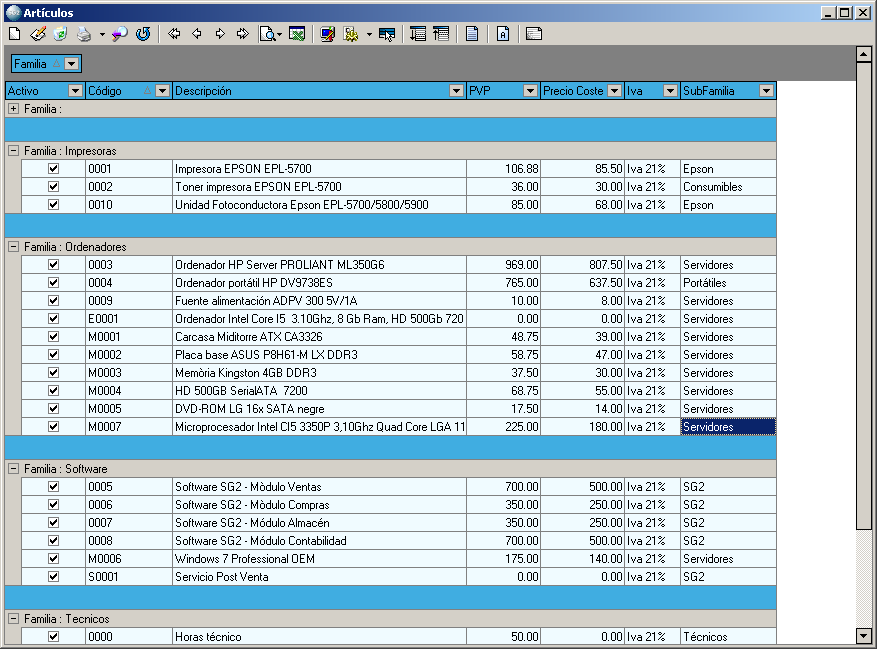877x649 pixels.
Task: Click the print preview magnifier page icon
Action: (x=268, y=34)
